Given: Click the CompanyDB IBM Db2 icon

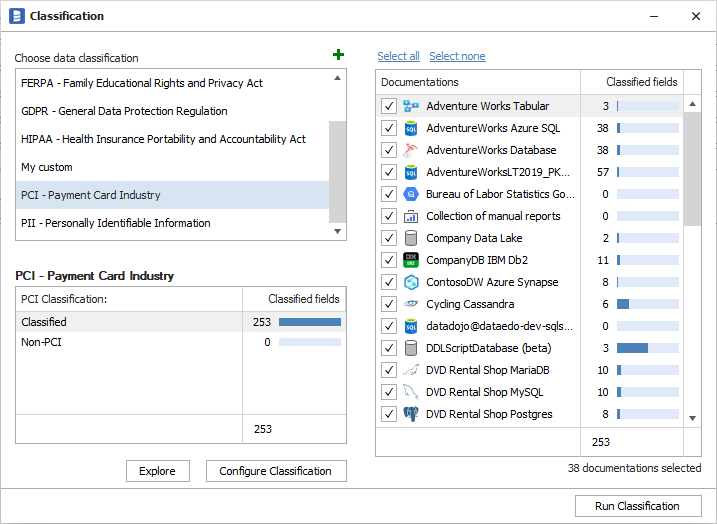Looking at the screenshot, I should point(410,260).
